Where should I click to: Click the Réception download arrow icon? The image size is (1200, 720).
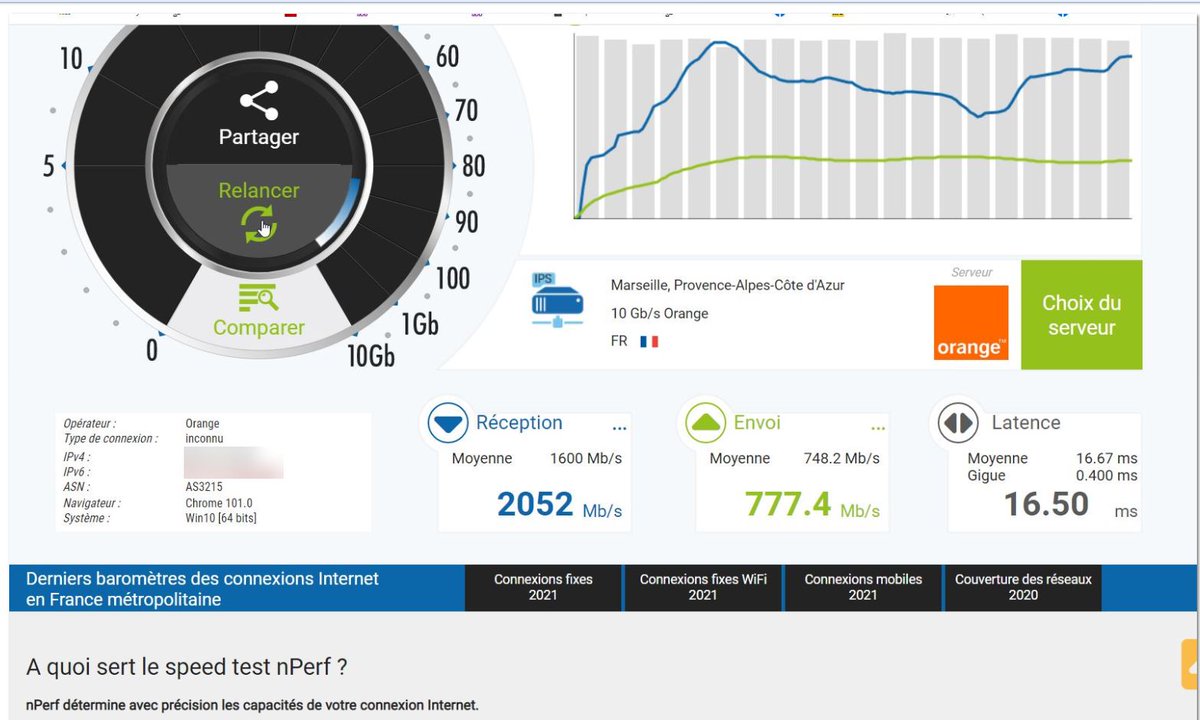(448, 423)
